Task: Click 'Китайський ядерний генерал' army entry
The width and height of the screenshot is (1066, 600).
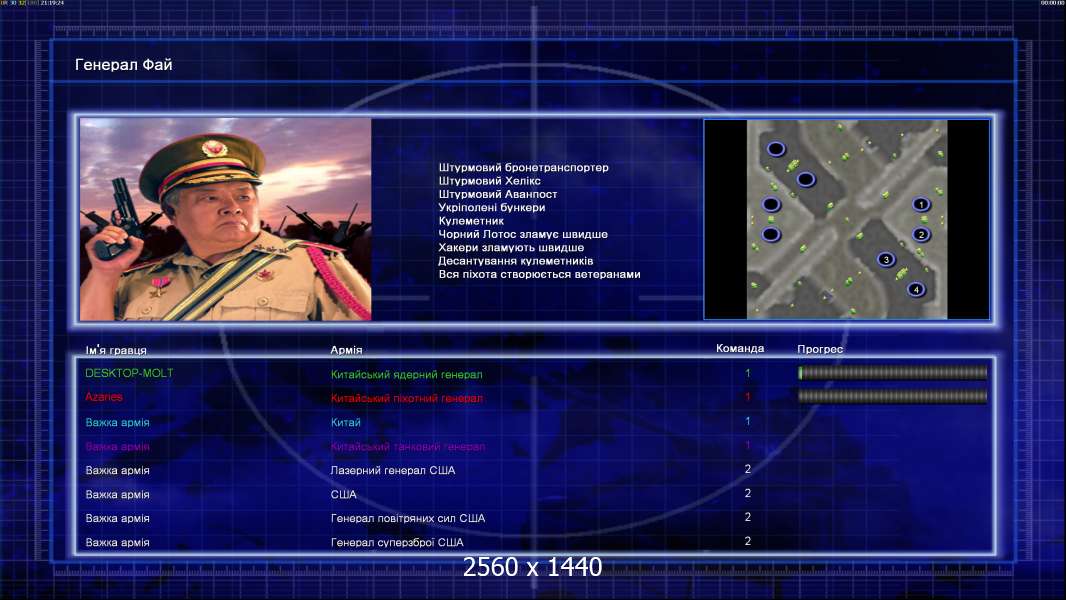Action: tap(407, 374)
